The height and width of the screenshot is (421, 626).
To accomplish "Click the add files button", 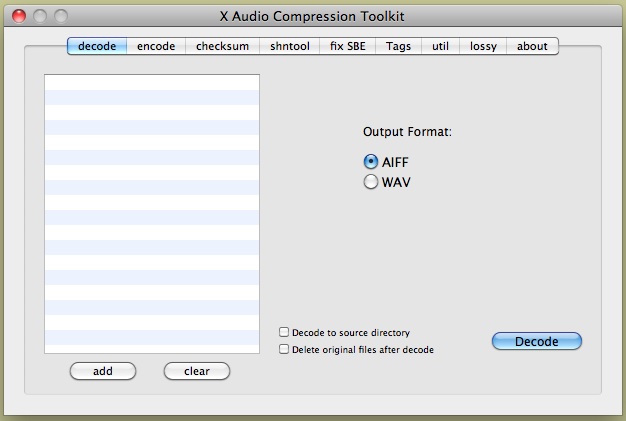I will tap(103, 371).
